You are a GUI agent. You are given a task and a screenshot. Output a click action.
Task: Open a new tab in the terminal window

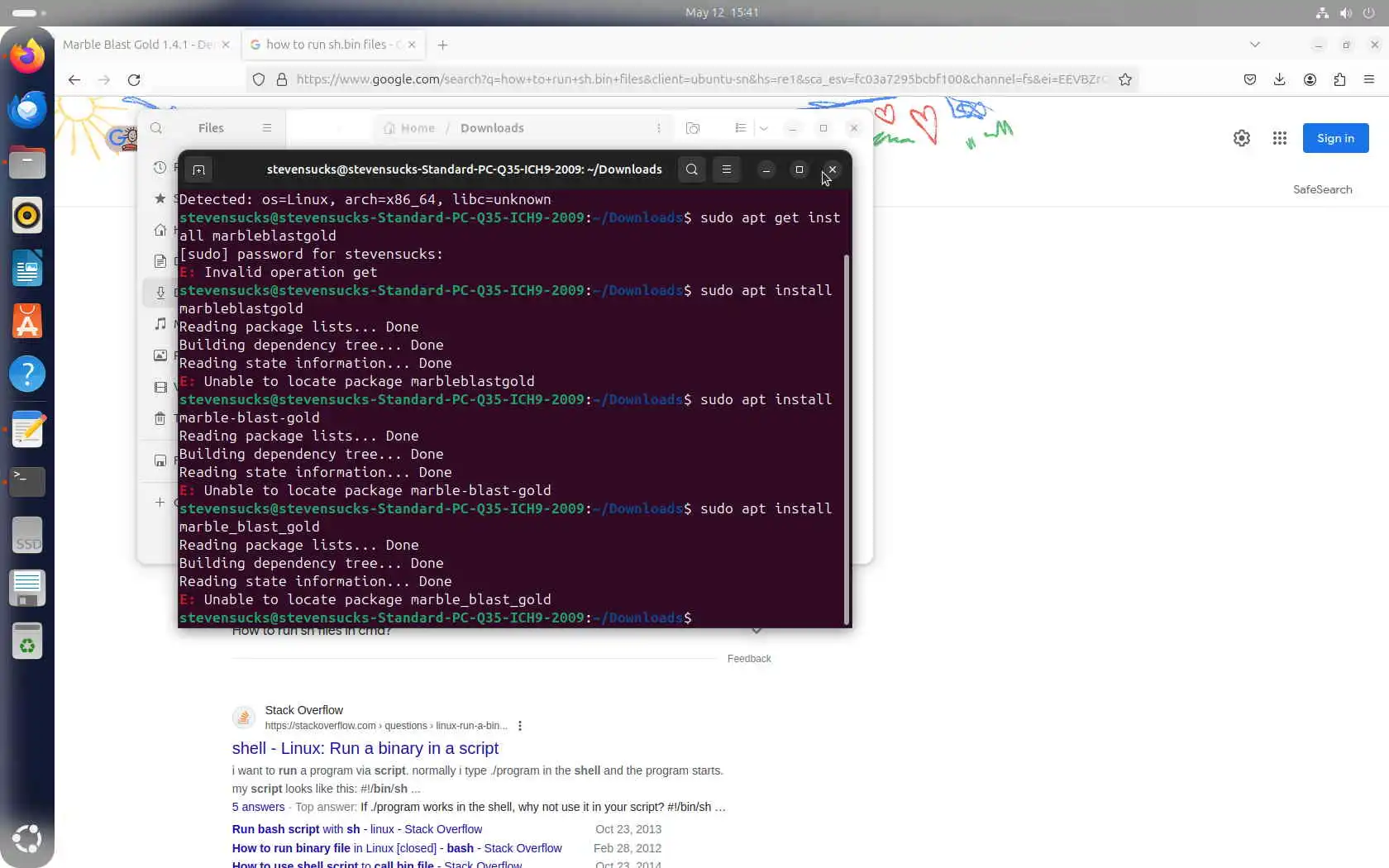click(198, 169)
